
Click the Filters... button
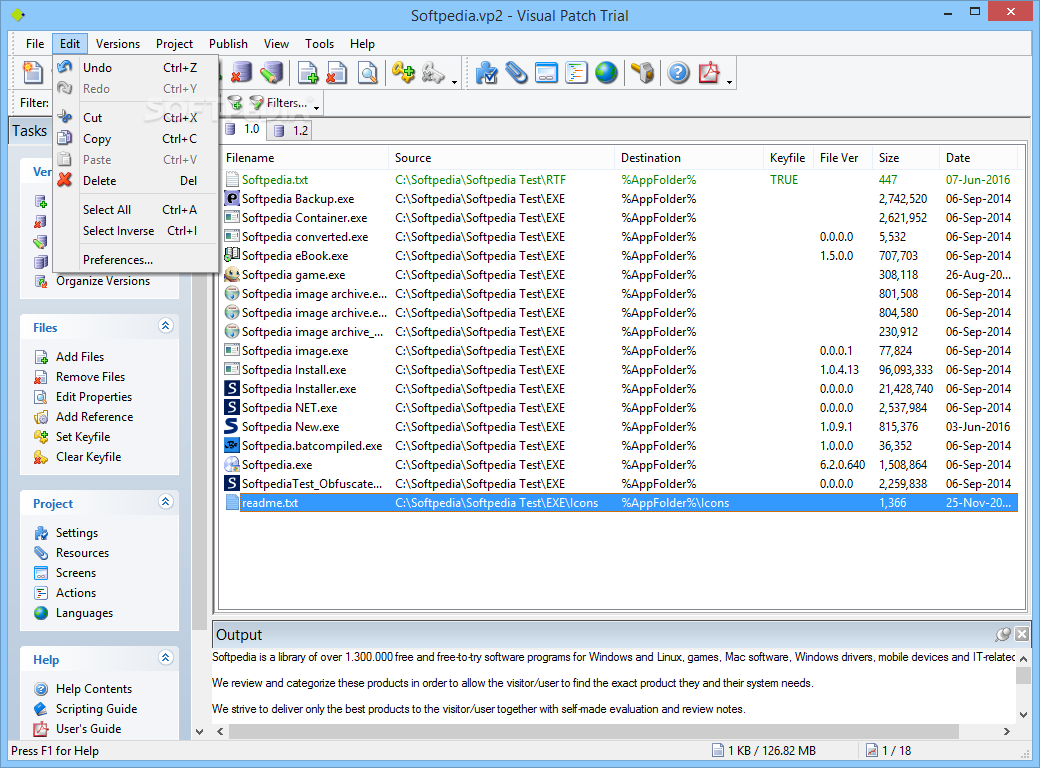[x=279, y=103]
